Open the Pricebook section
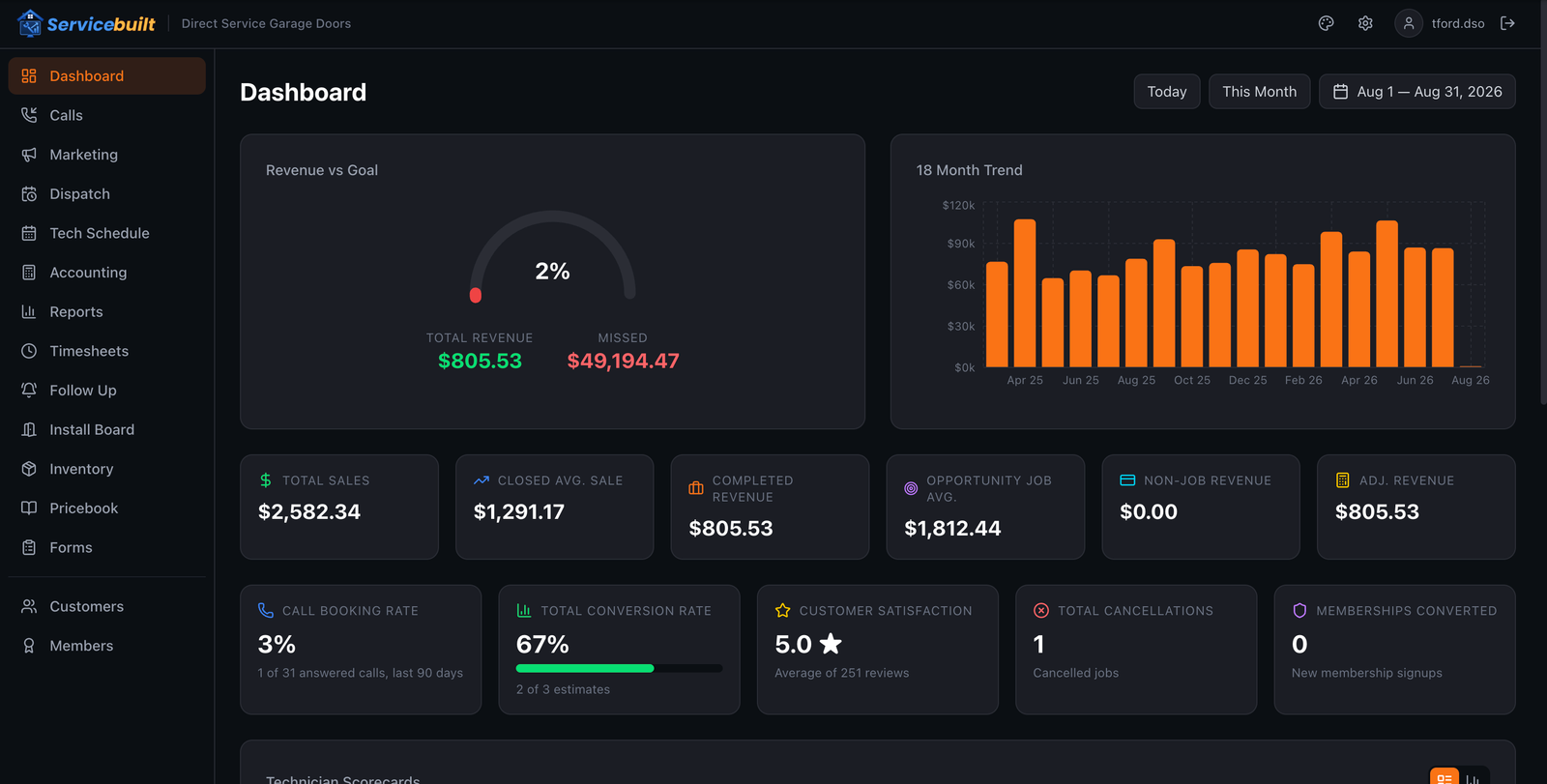The height and width of the screenshot is (784, 1547). [x=106, y=508]
